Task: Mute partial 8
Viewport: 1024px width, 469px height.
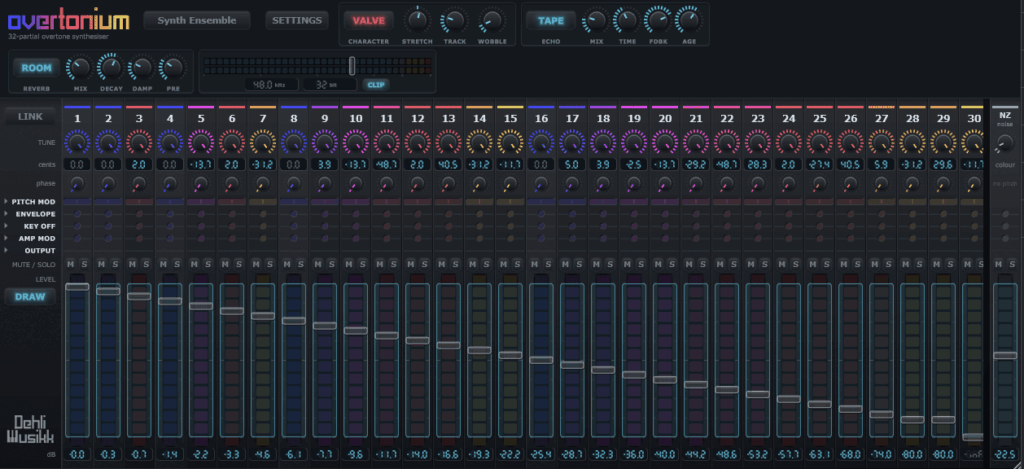Action: point(287,264)
